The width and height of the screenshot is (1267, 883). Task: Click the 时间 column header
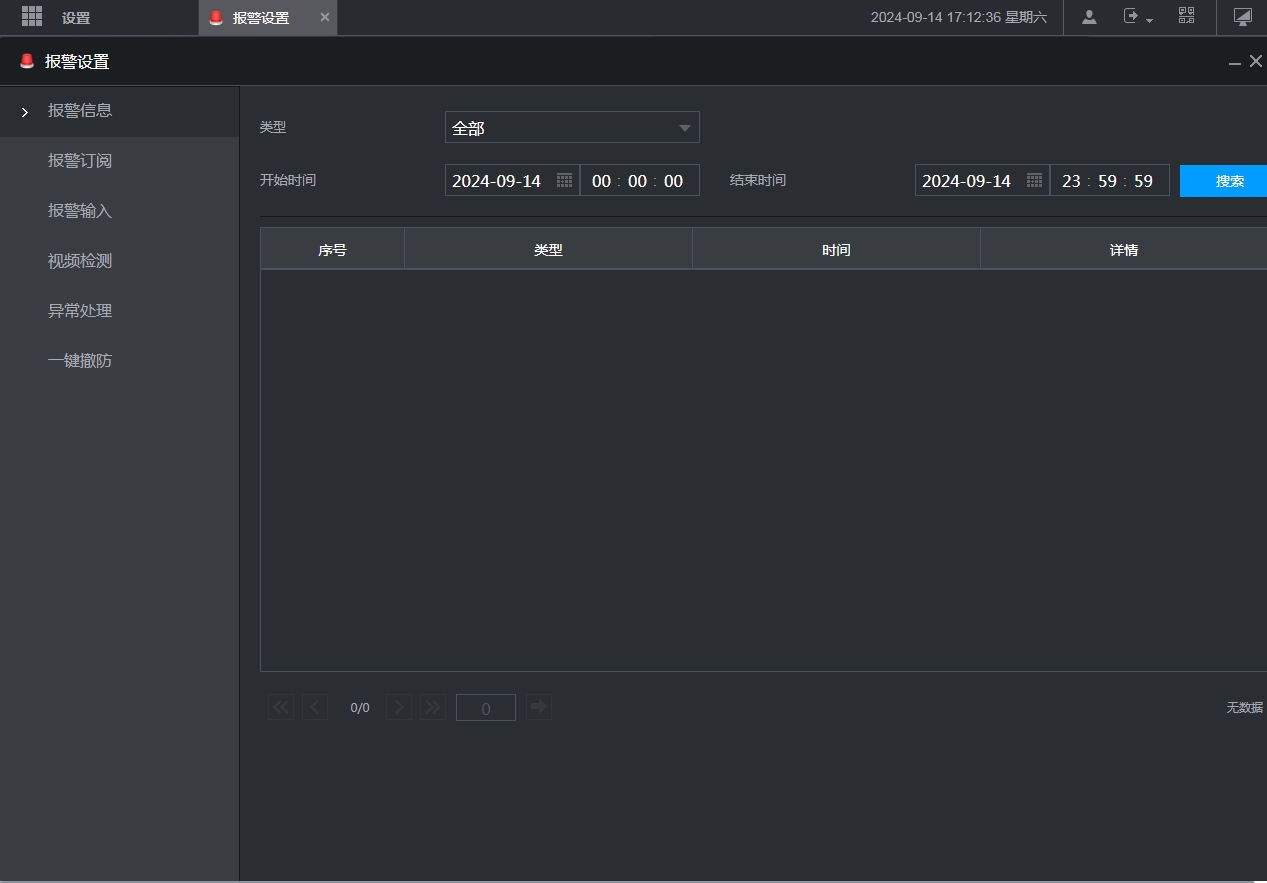pyautogui.click(x=837, y=249)
